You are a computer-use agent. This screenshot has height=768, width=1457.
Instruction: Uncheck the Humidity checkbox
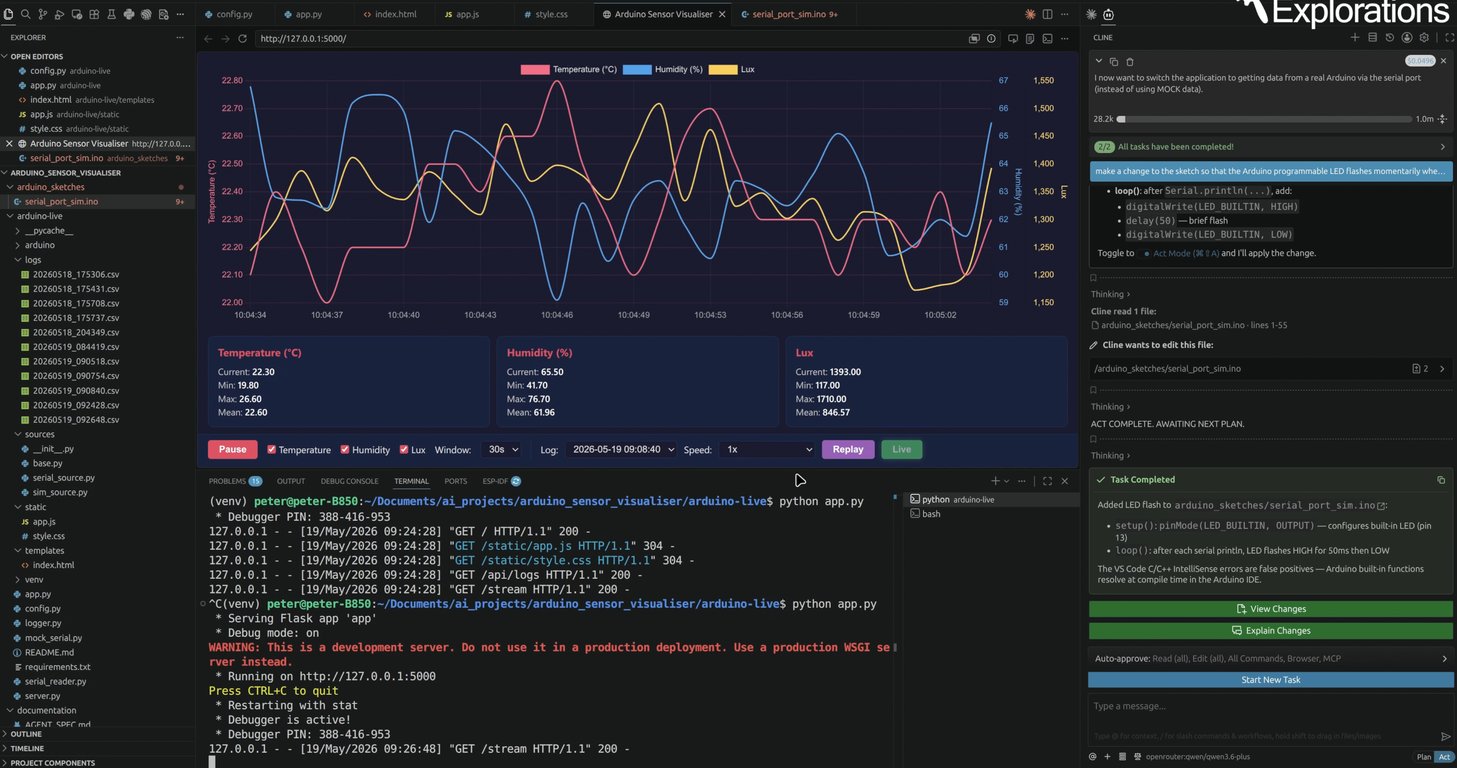345,450
